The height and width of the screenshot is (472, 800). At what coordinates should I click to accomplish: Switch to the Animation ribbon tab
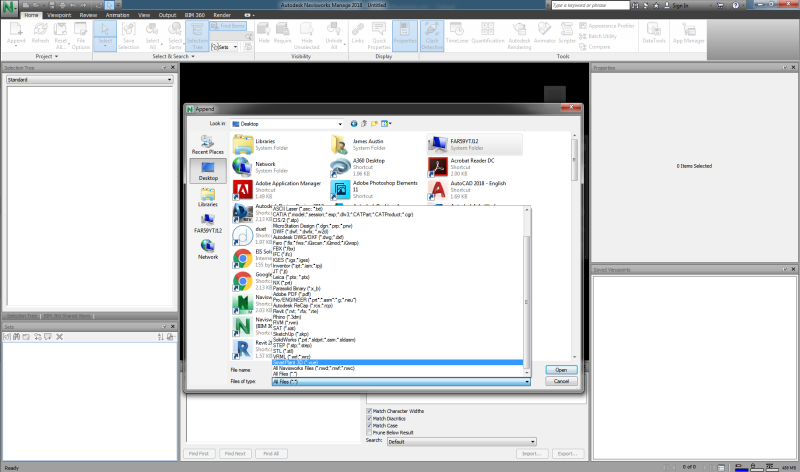click(x=117, y=15)
